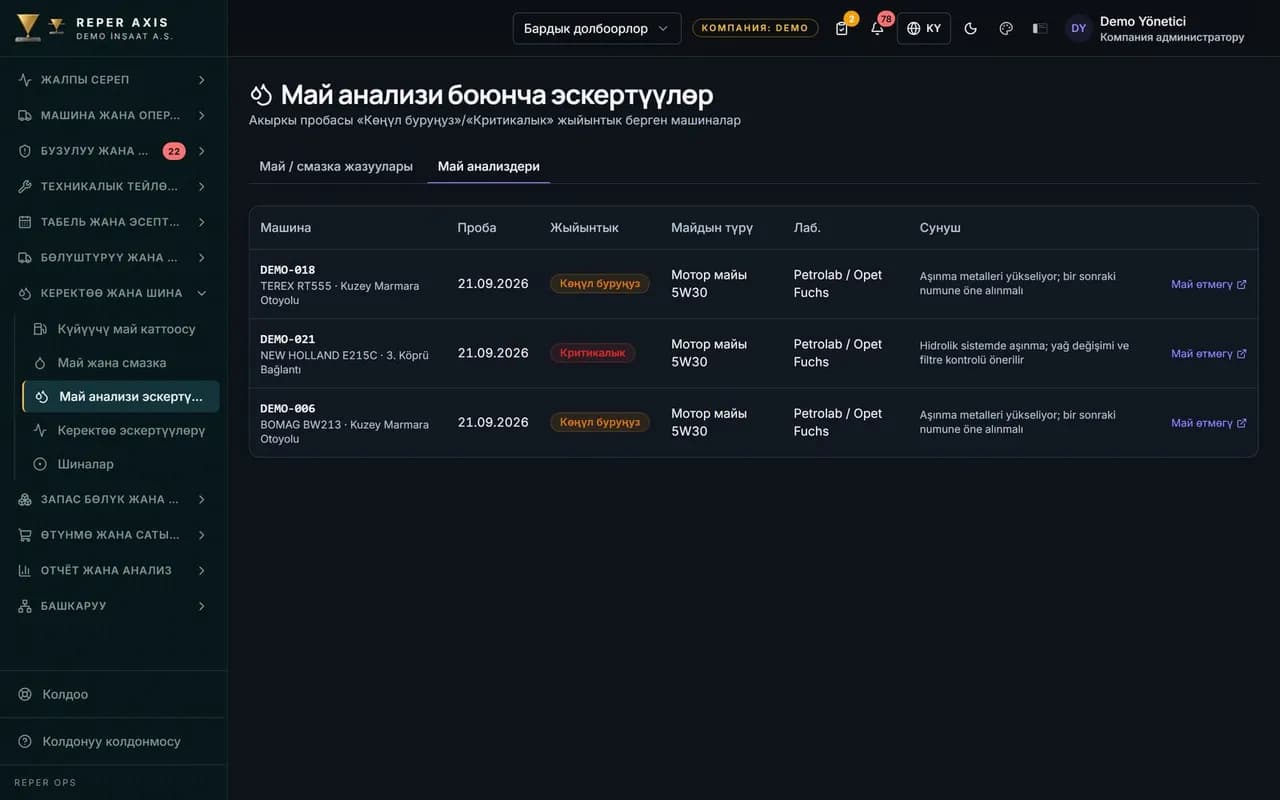Open Шиналар in the sidebar
Image resolution: width=1280 pixels, height=800 pixels.
point(121,464)
